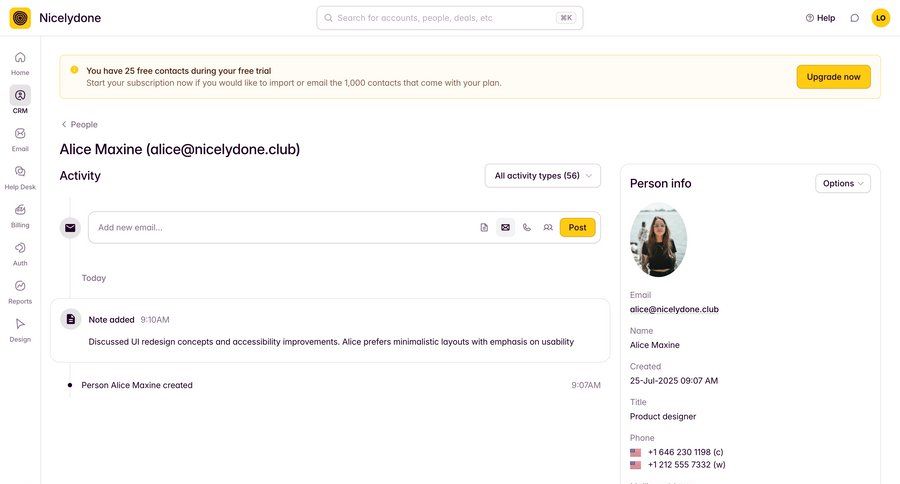Open the Billing section
900x484 pixels.
point(20,215)
